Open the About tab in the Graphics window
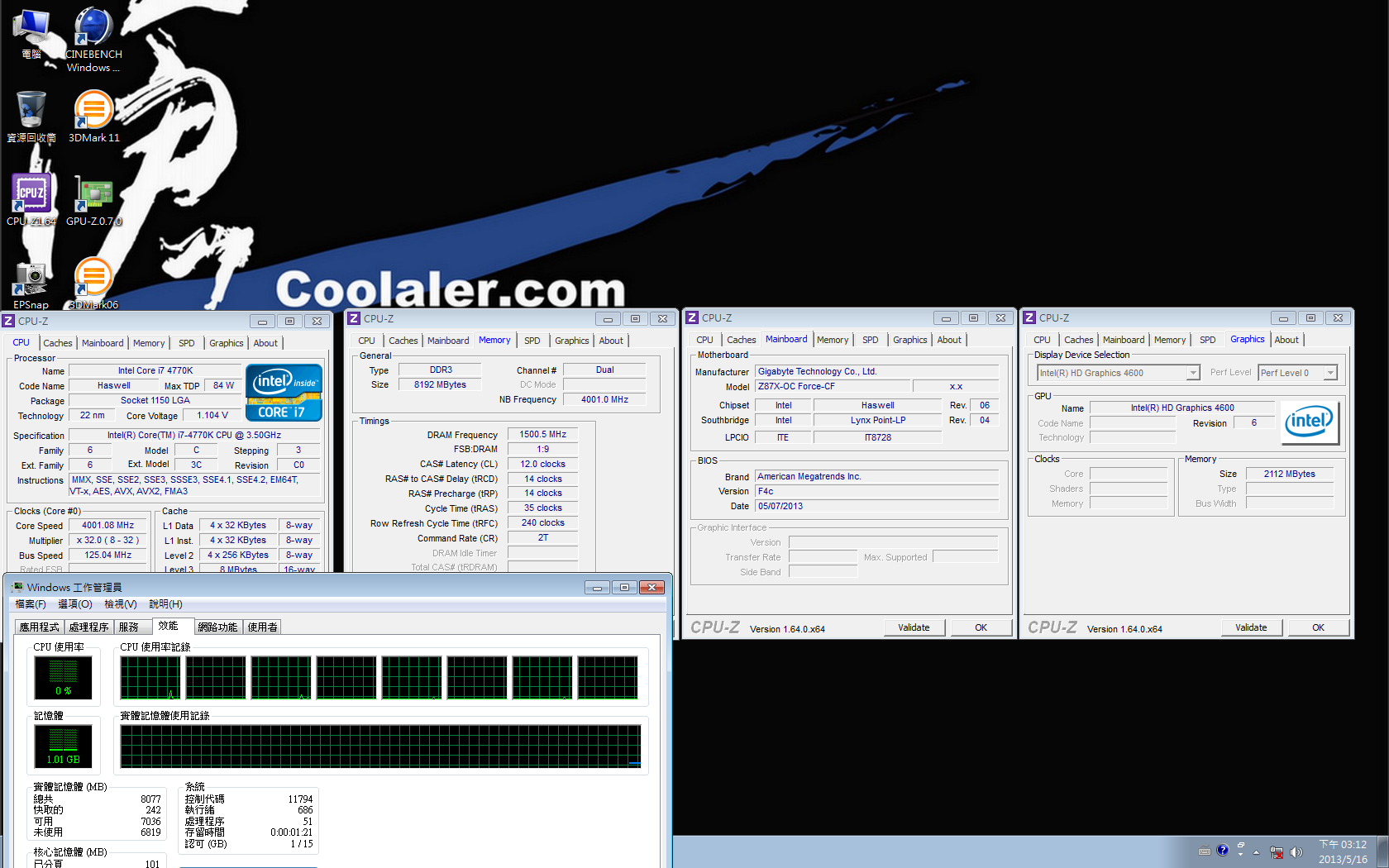1389x868 pixels. [1286, 340]
